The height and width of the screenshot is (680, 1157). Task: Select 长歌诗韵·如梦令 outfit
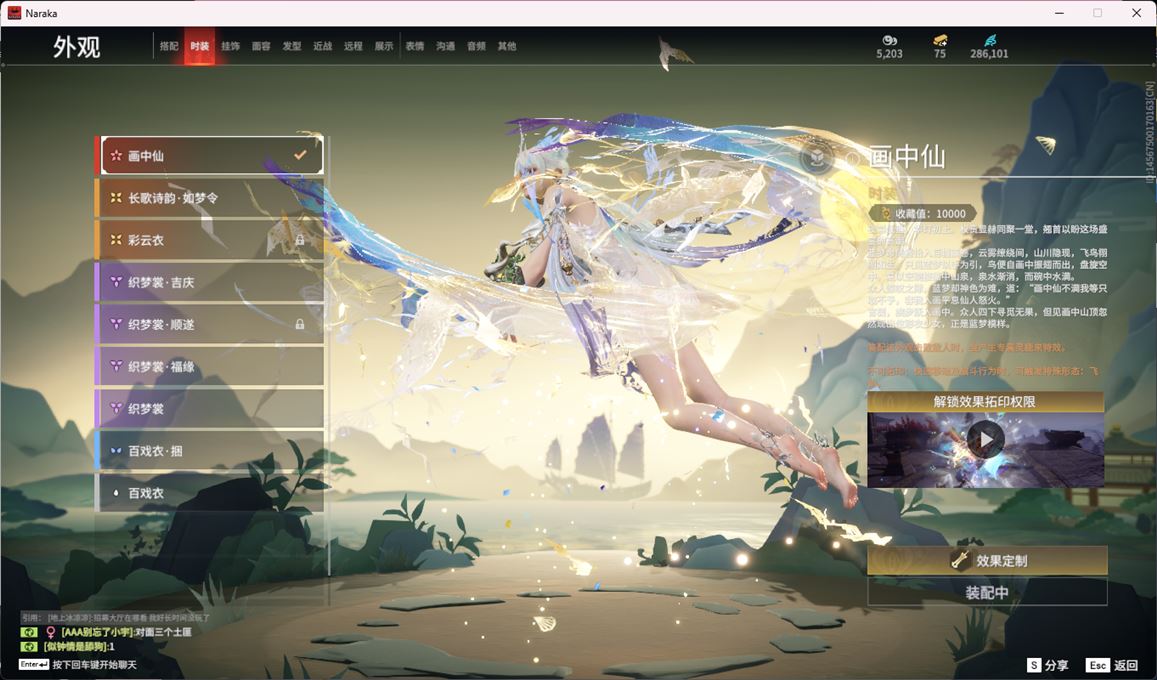pos(210,198)
